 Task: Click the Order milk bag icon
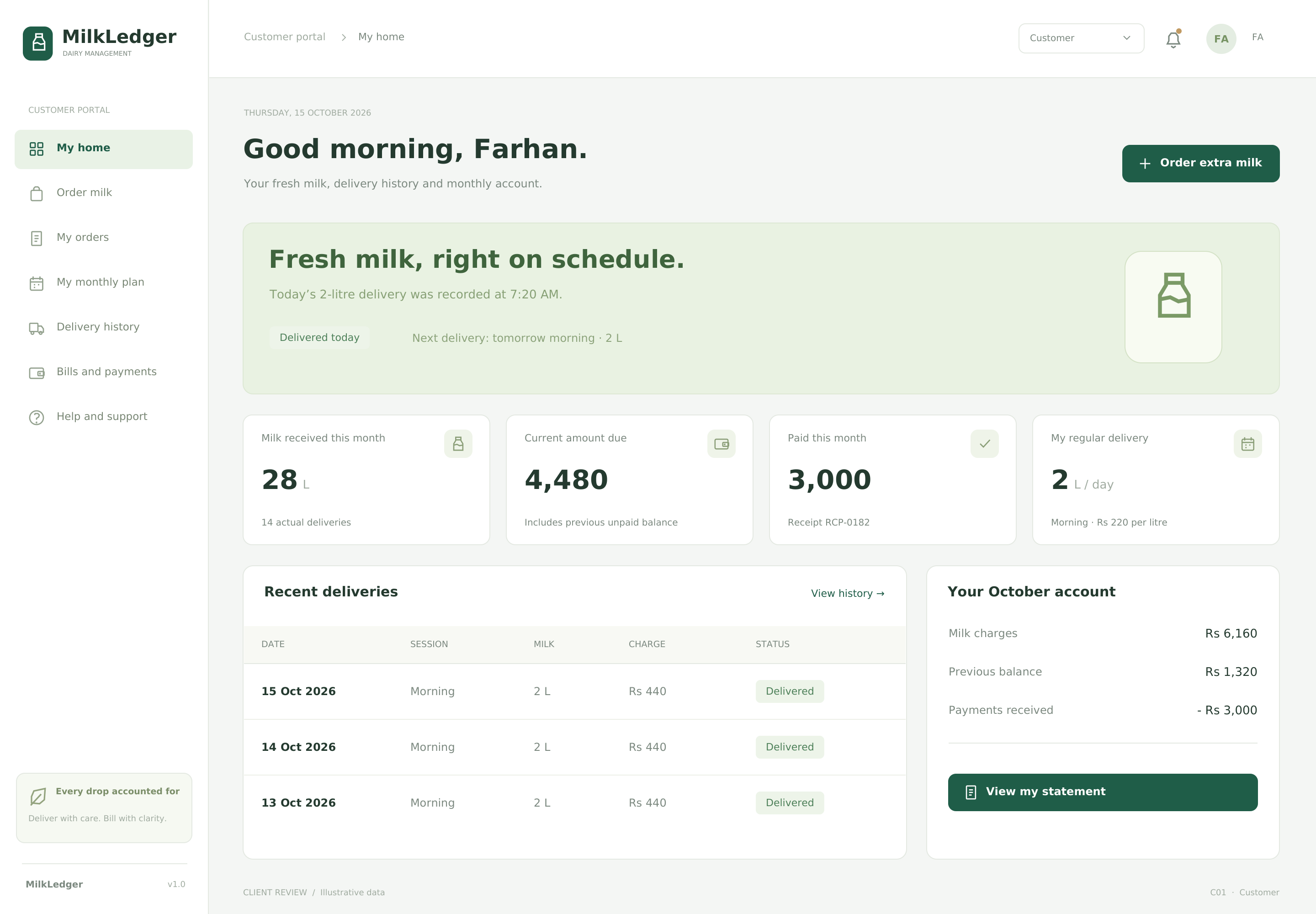point(37,194)
